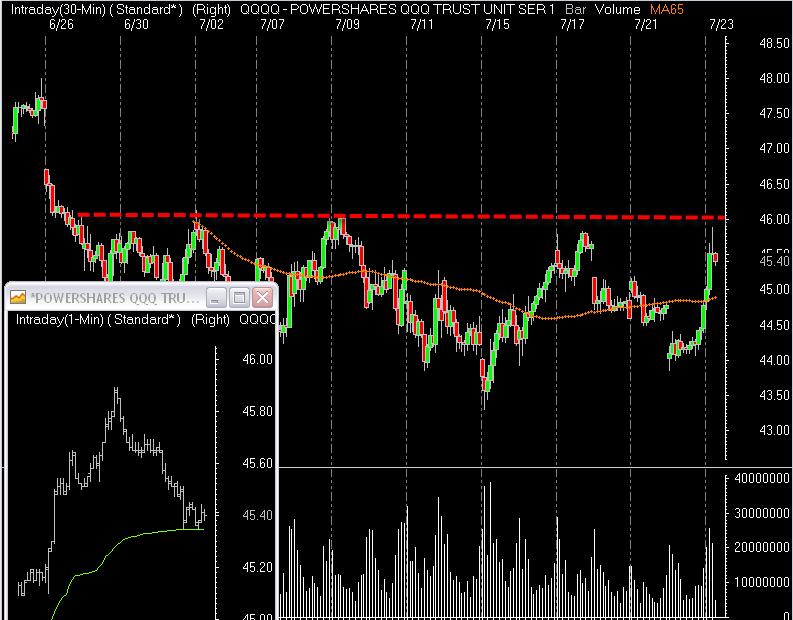Click the green moving average line in 1-Min chart
The width and height of the screenshot is (793, 620).
(x=126, y=538)
